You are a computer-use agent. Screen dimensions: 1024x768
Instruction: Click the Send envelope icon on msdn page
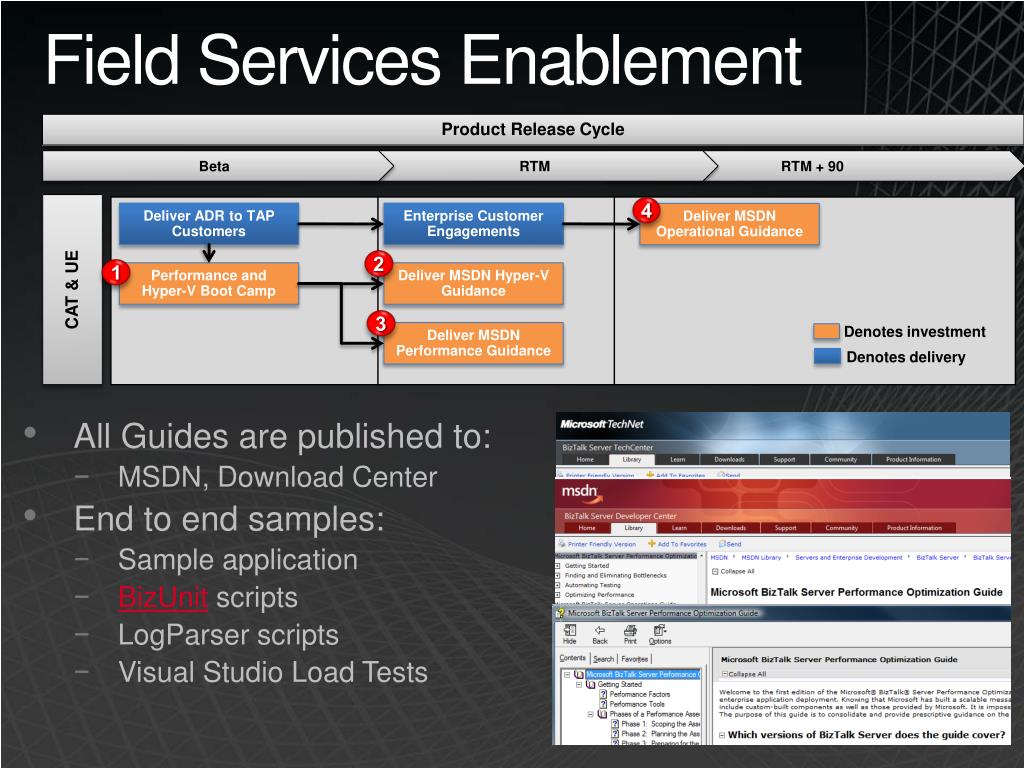click(x=722, y=543)
